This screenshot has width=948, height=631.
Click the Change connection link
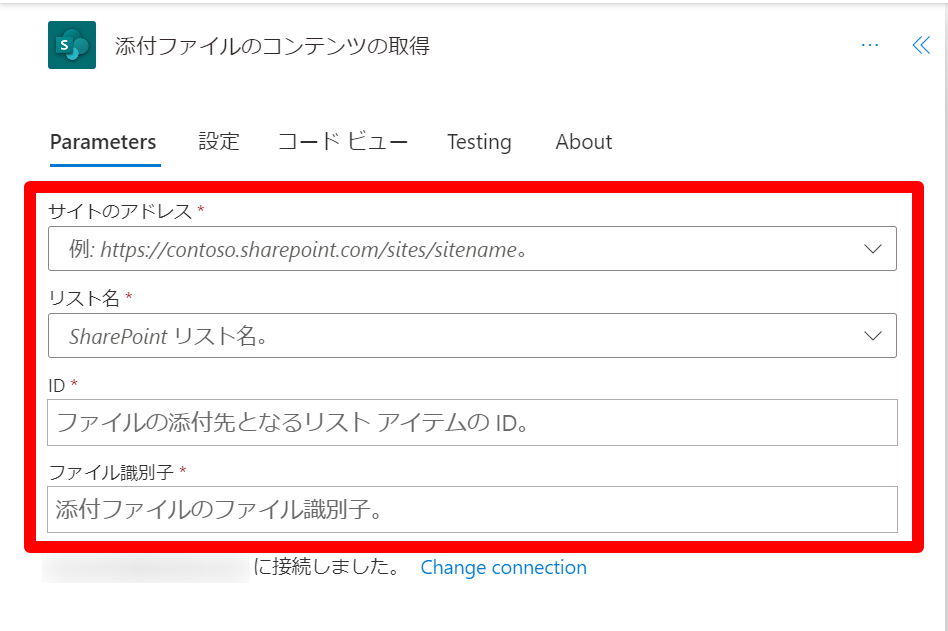(x=503, y=568)
